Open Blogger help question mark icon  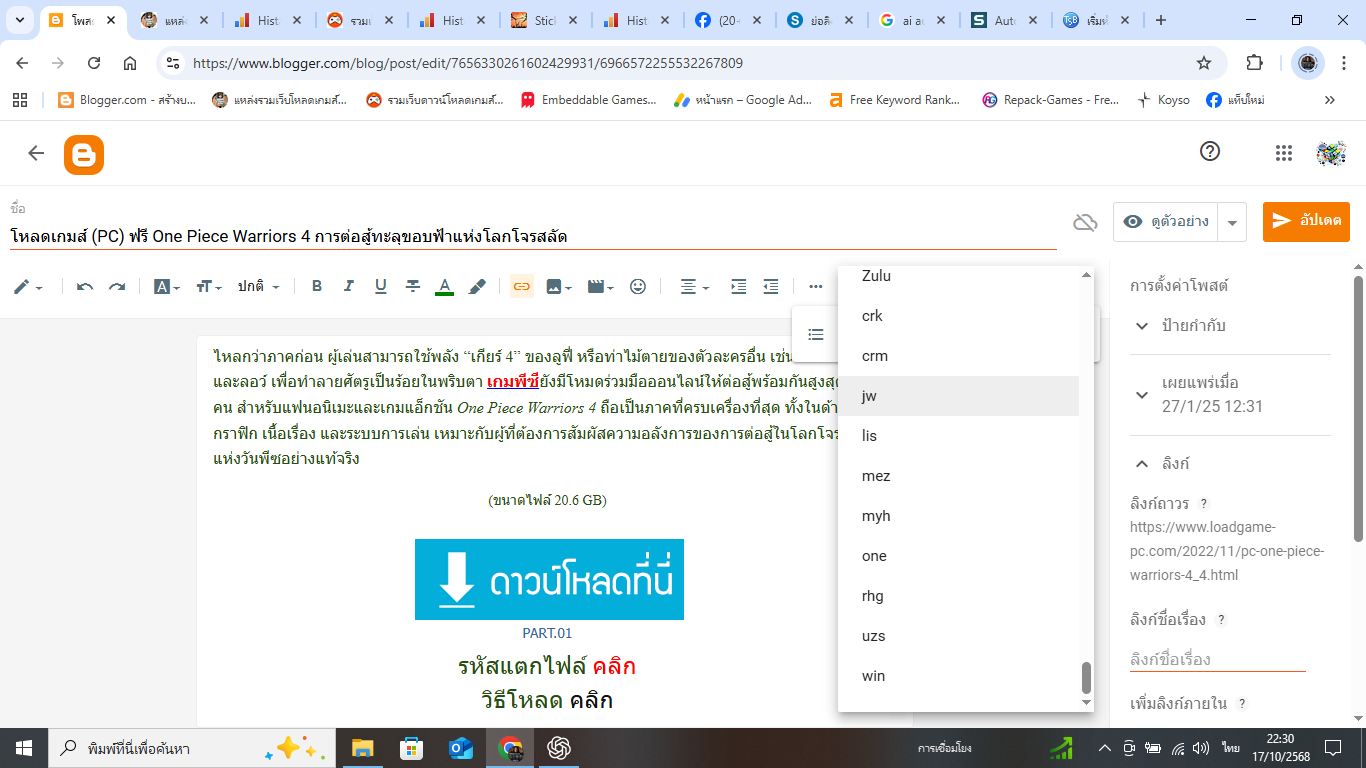tap(1210, 152)
